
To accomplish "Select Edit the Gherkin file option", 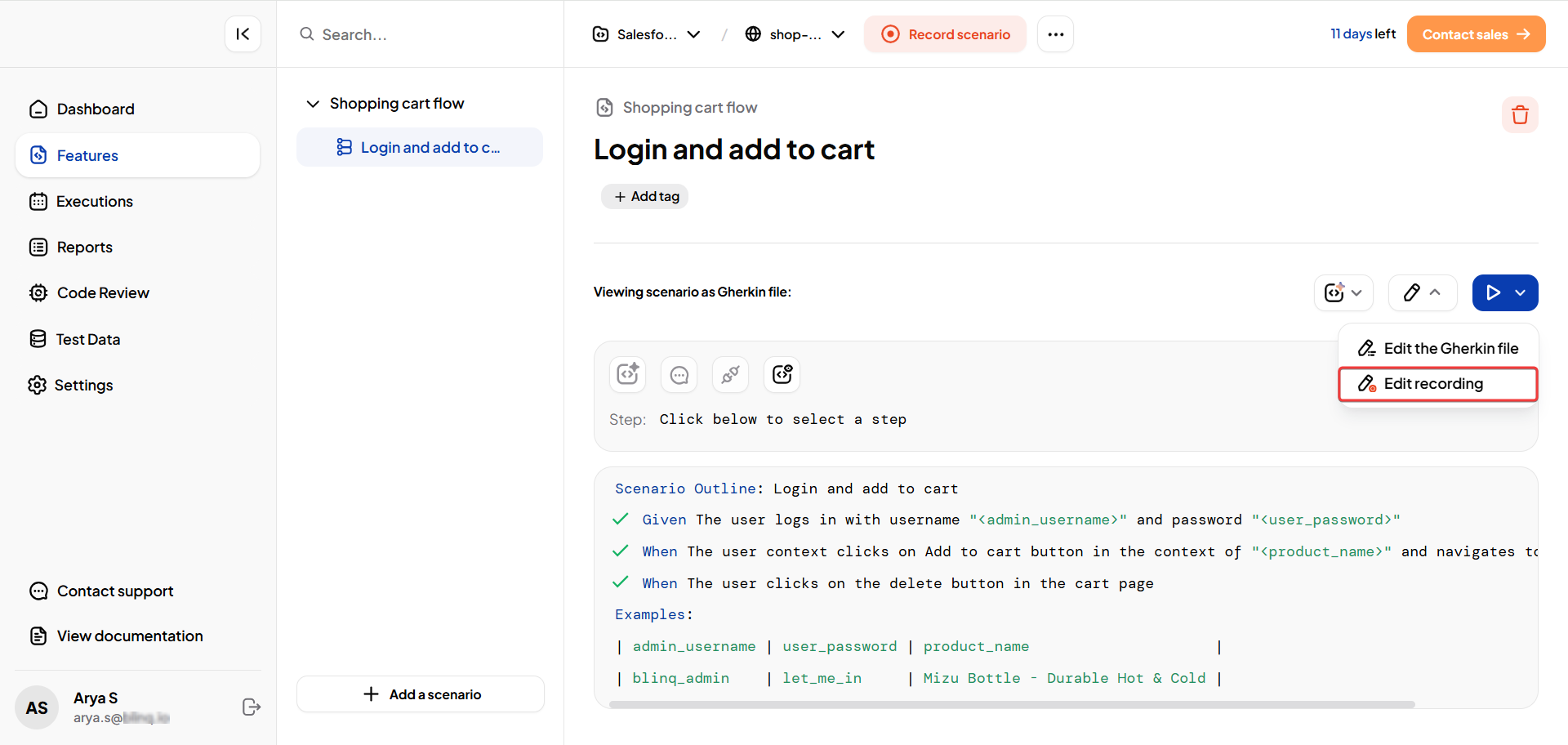I will (x=1438, y=349).
